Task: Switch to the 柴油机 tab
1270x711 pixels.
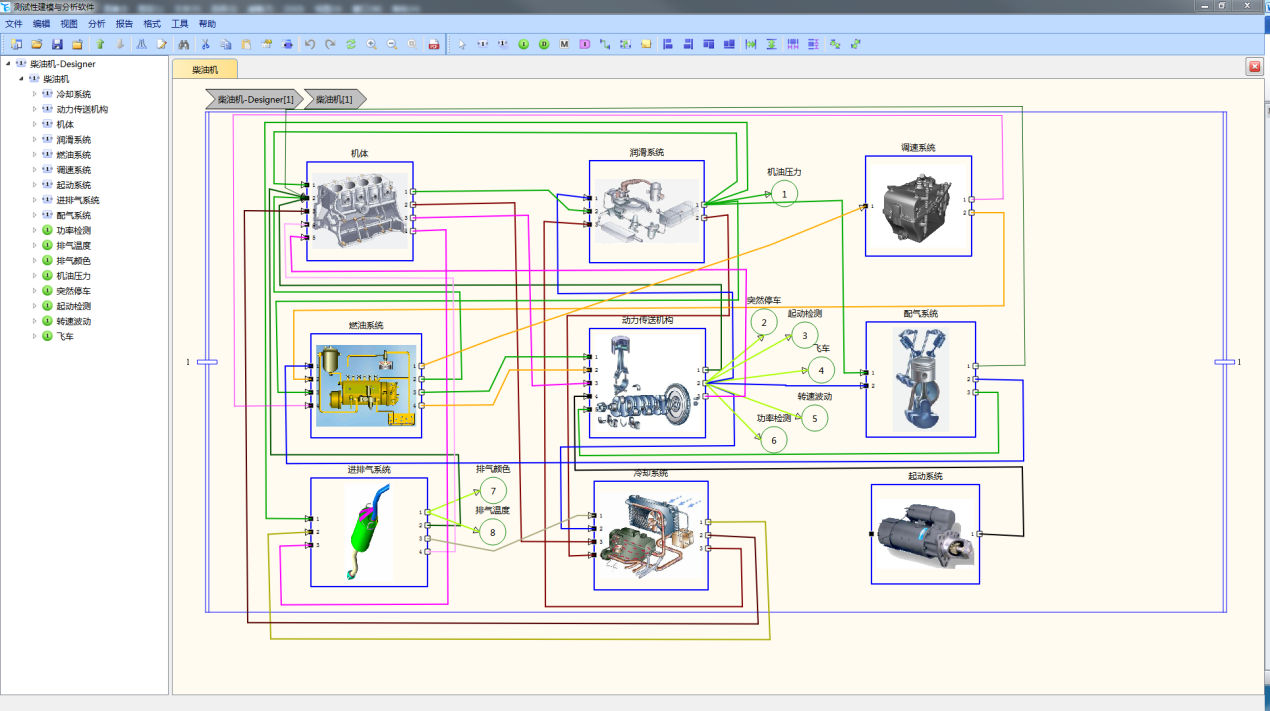Action: 205,69
